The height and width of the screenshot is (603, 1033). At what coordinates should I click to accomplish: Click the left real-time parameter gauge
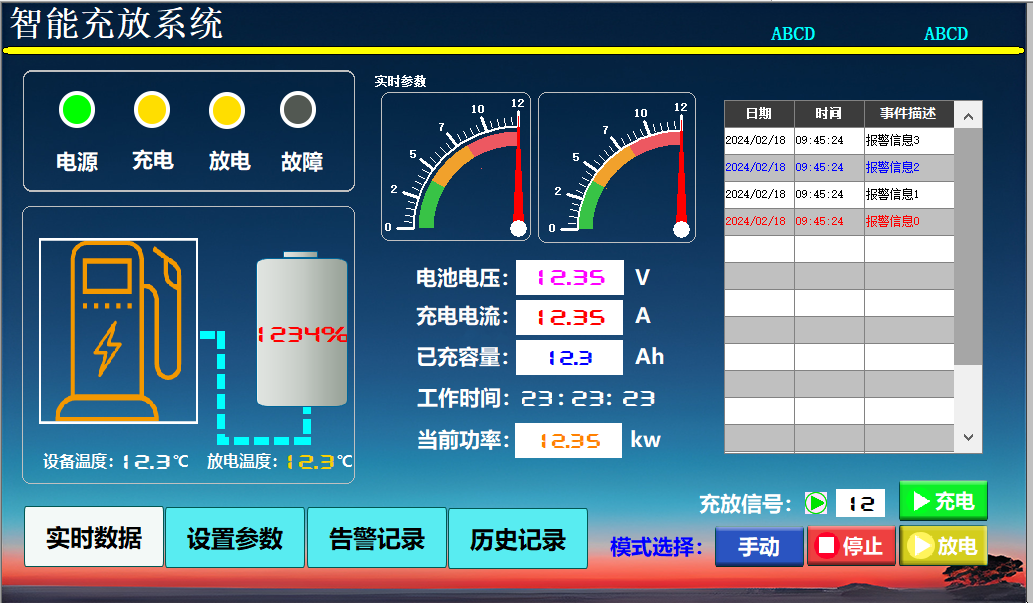point(455,165)
